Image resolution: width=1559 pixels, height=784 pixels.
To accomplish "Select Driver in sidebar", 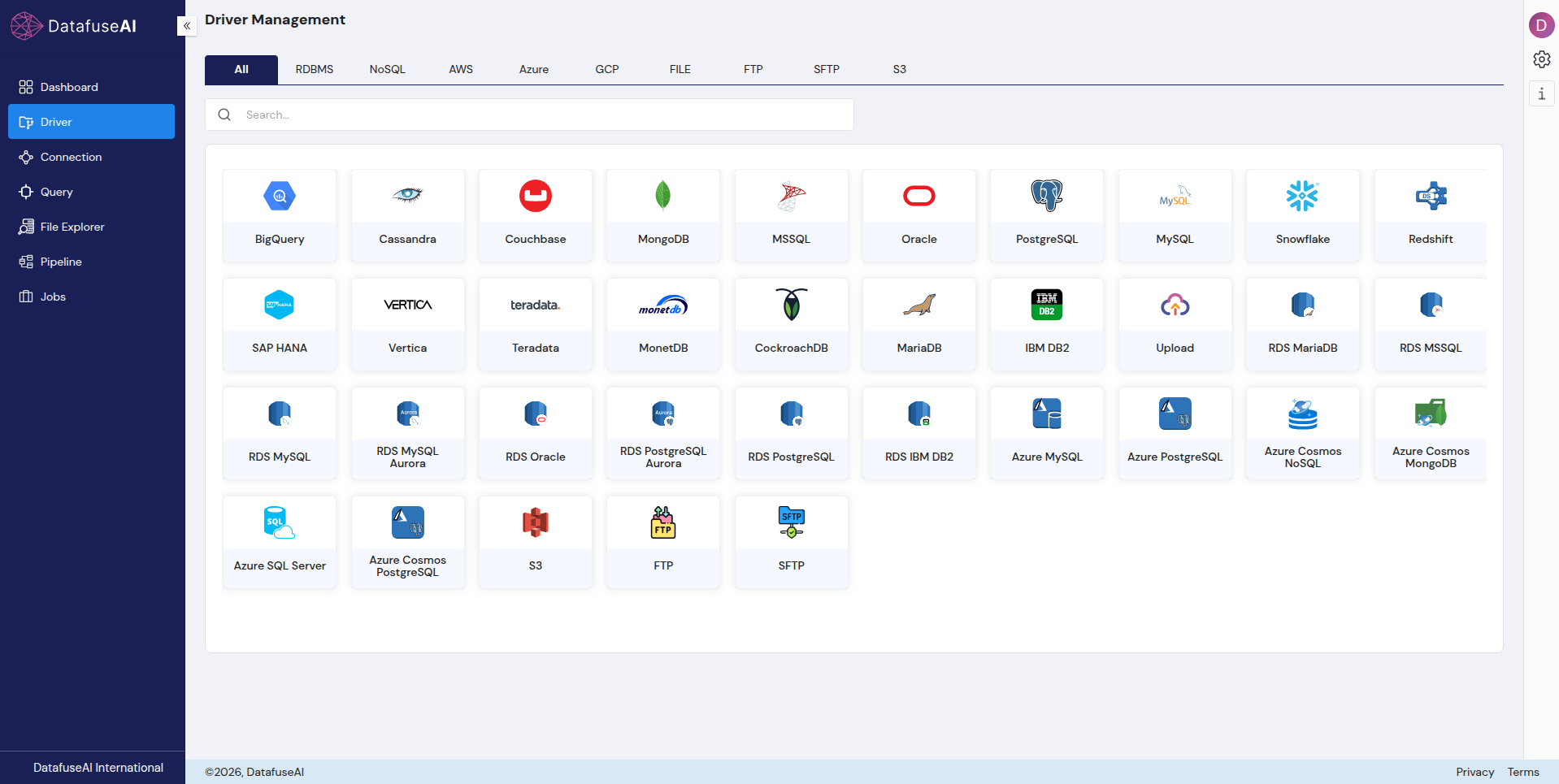I will click(x=91, y=122).
